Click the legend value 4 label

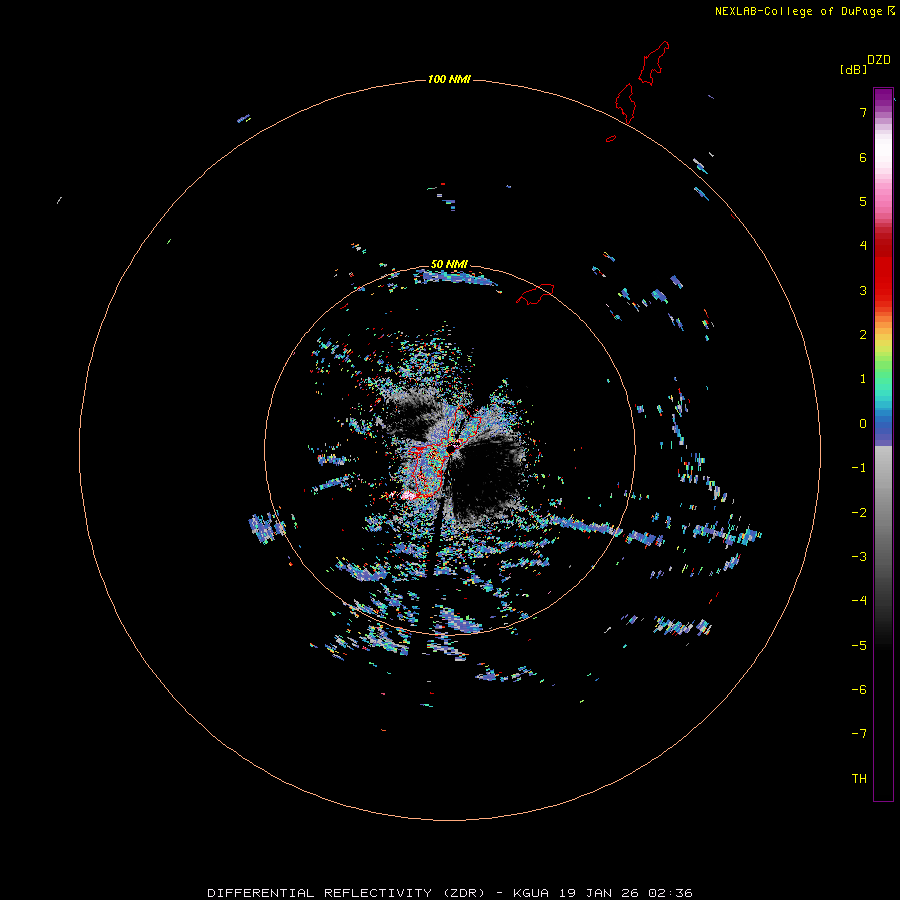[863, 246]
